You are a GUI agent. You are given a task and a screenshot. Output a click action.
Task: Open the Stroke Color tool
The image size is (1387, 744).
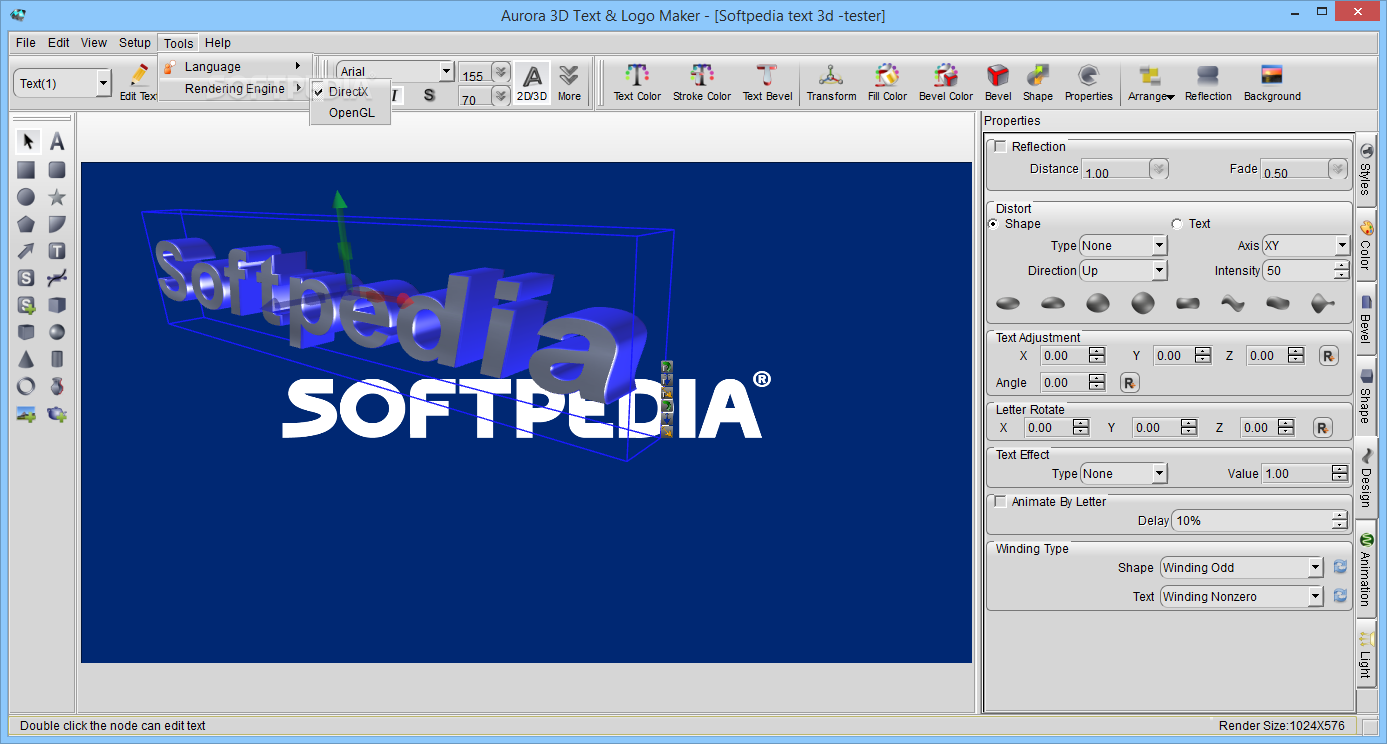702,82
